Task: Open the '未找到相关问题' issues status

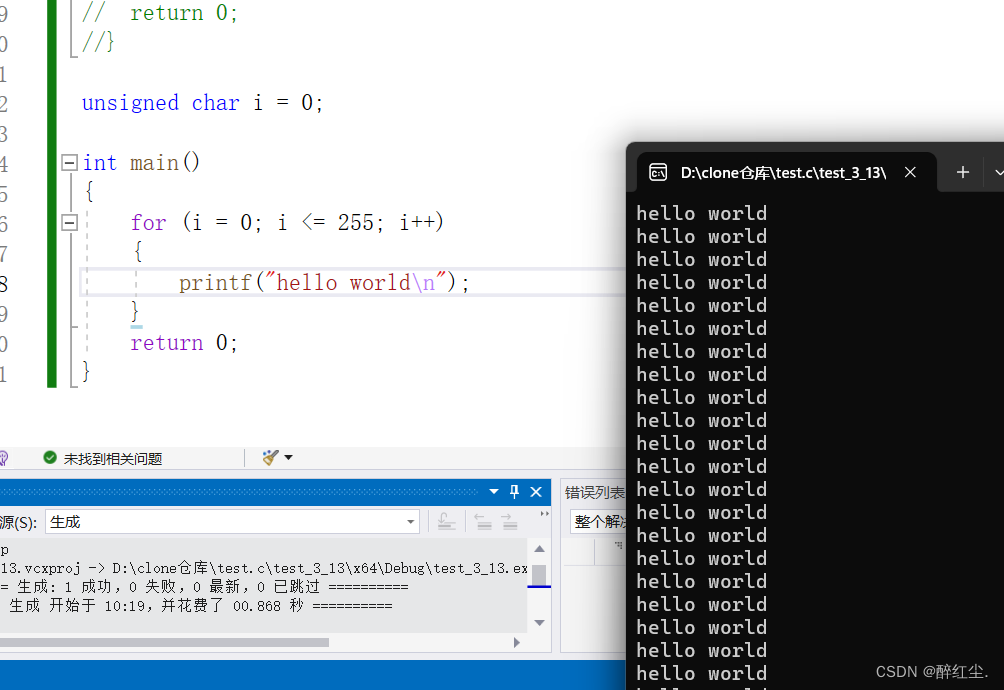Action: pos(113,459)
